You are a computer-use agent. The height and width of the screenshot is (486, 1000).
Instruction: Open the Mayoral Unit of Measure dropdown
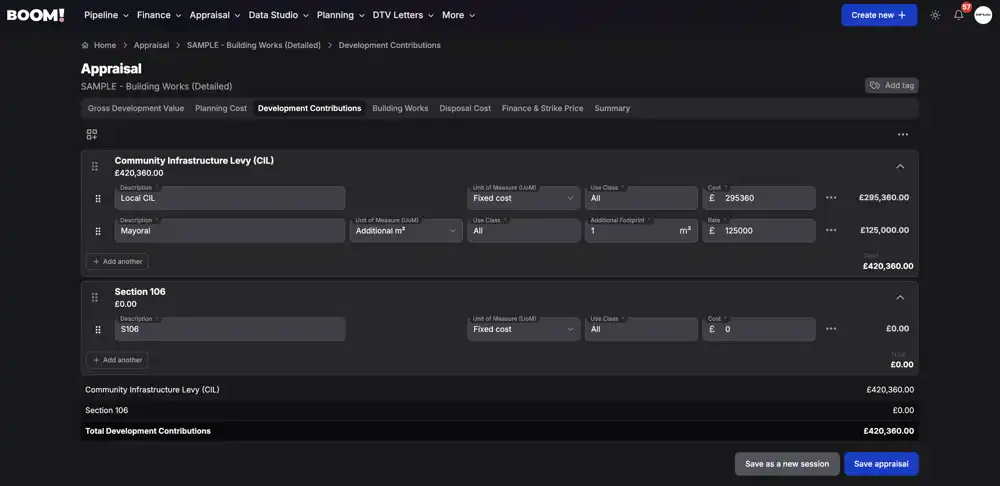(406, 231)
